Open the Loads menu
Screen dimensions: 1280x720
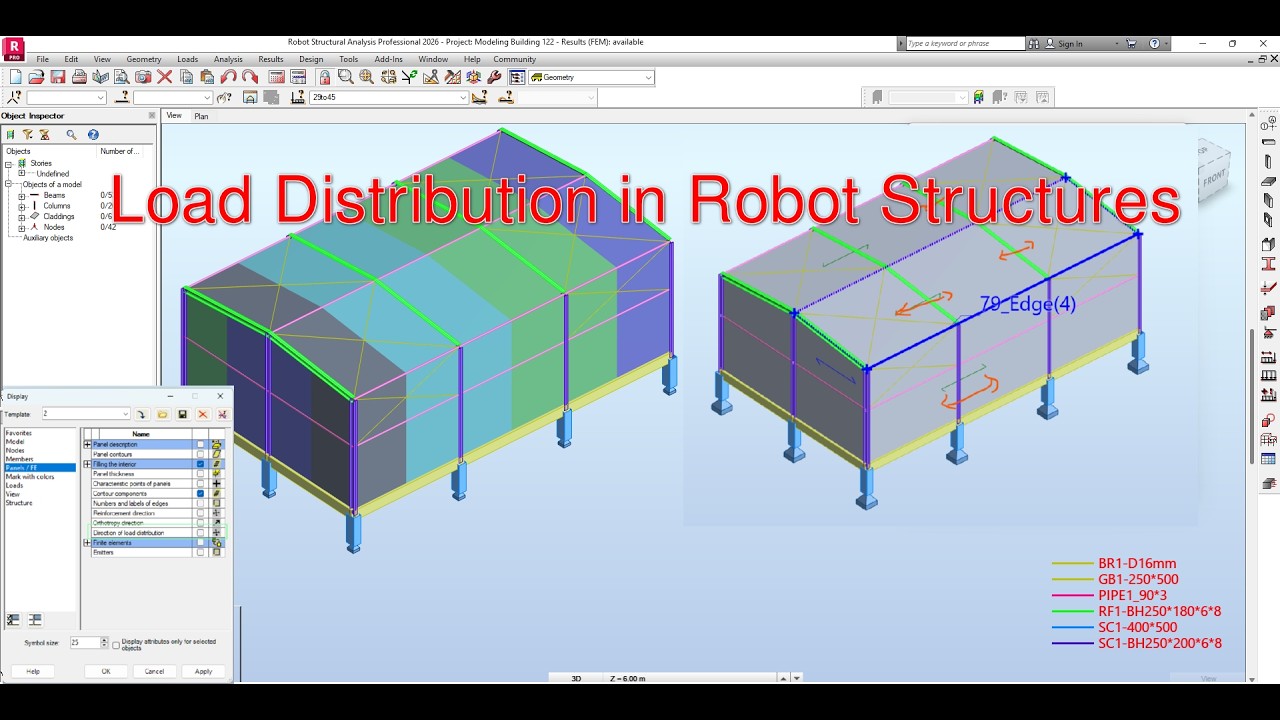188,59
